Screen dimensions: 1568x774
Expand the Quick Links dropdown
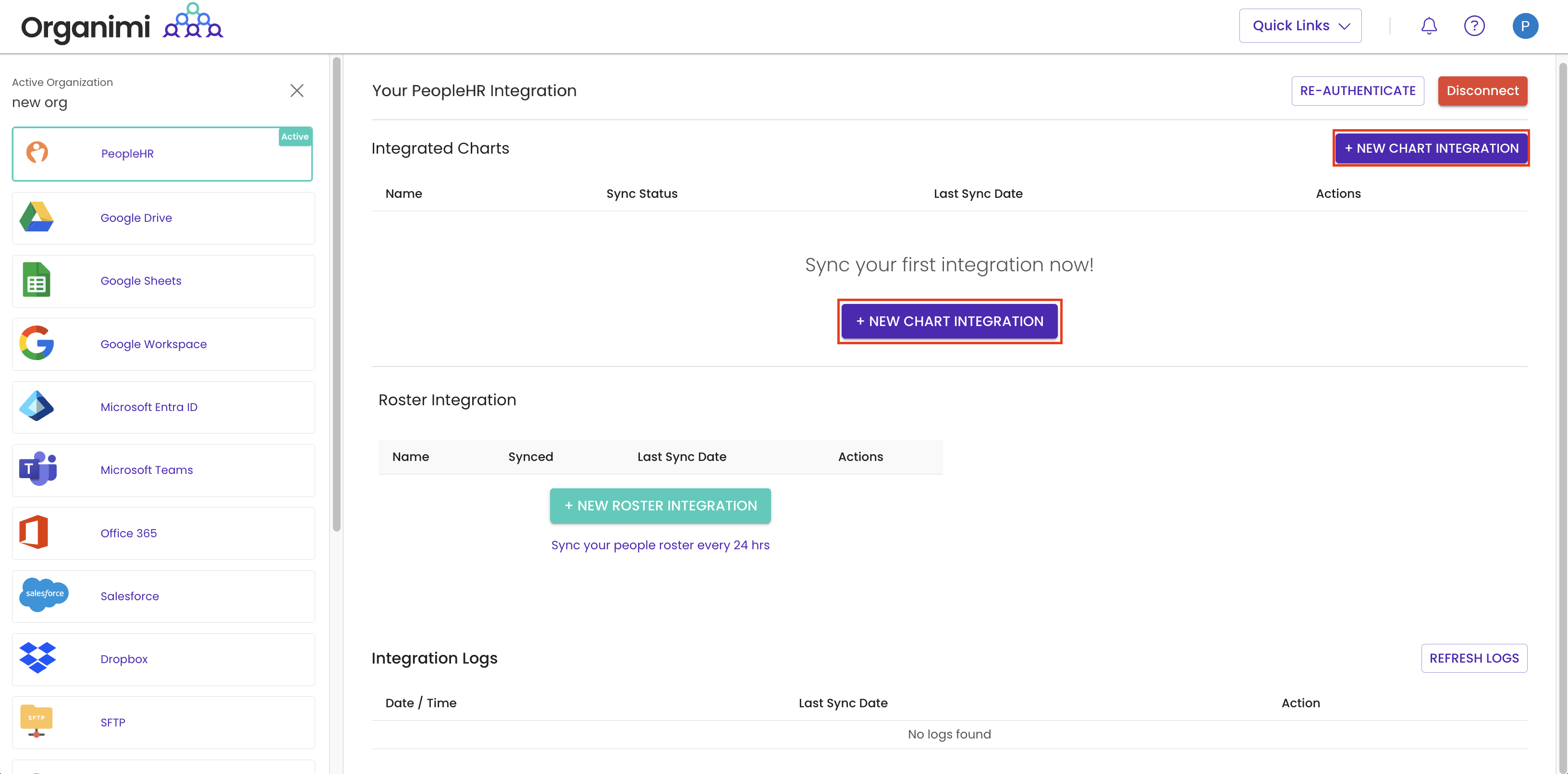point(1300,25)
